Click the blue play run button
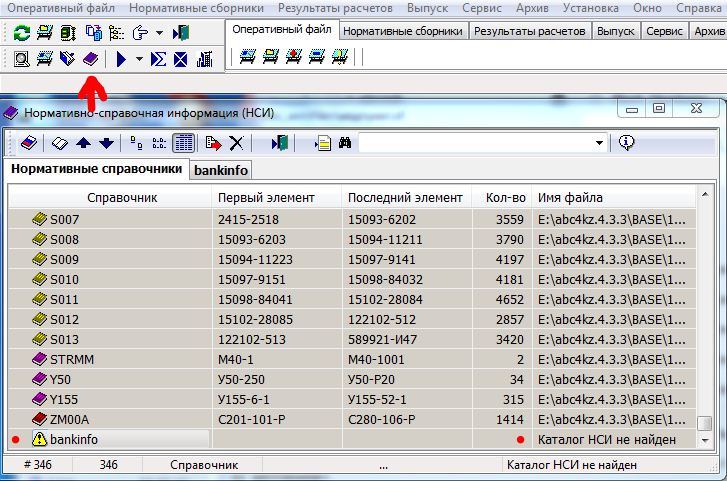Viewport: 727px width, 481px height. tap(120, 60)
